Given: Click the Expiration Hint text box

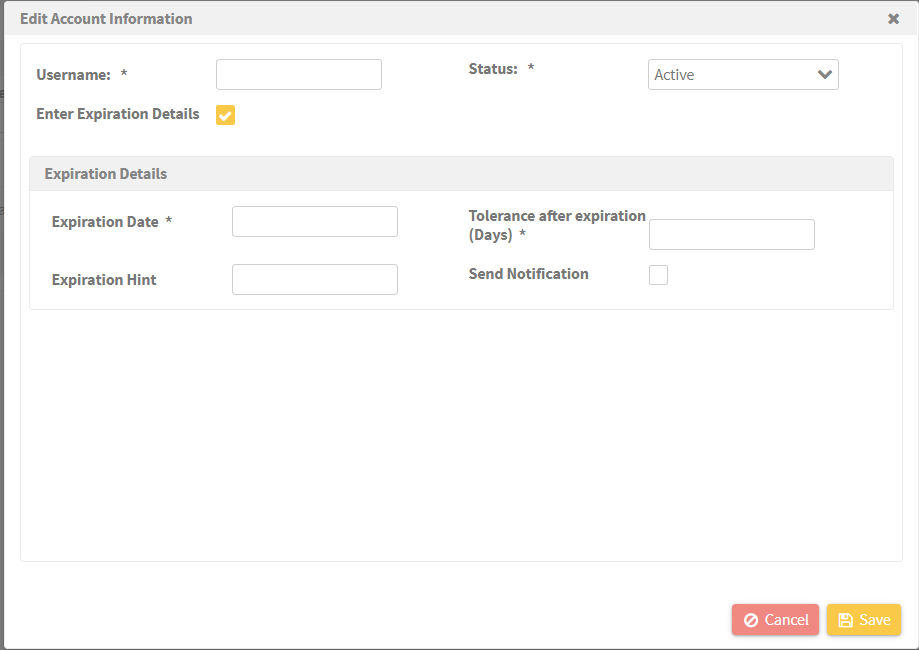Looking at the screenshot, I should click(315, 280).
